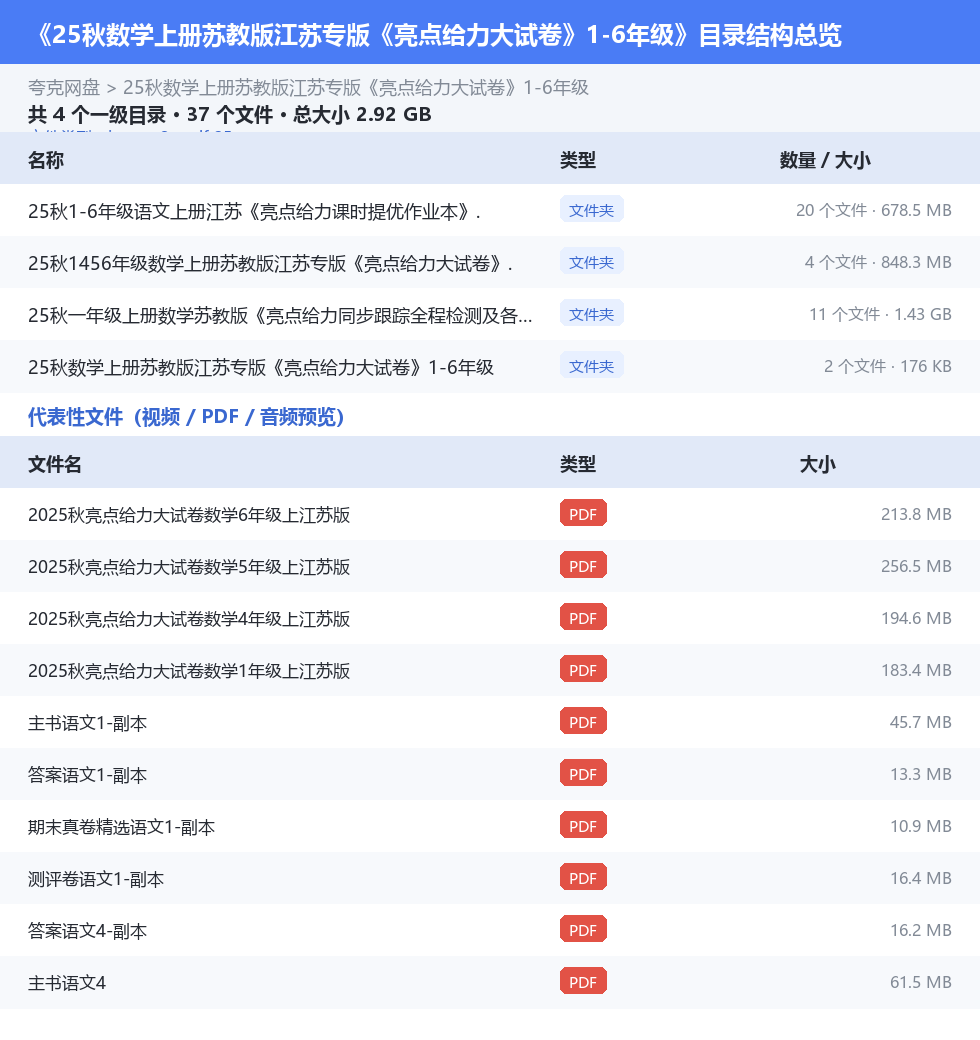The width and height of the screenshot is (980, 1040).
Task: Open folder 25秋1456年级数学上册苏教版江苏专版
Action: point(270,263)
